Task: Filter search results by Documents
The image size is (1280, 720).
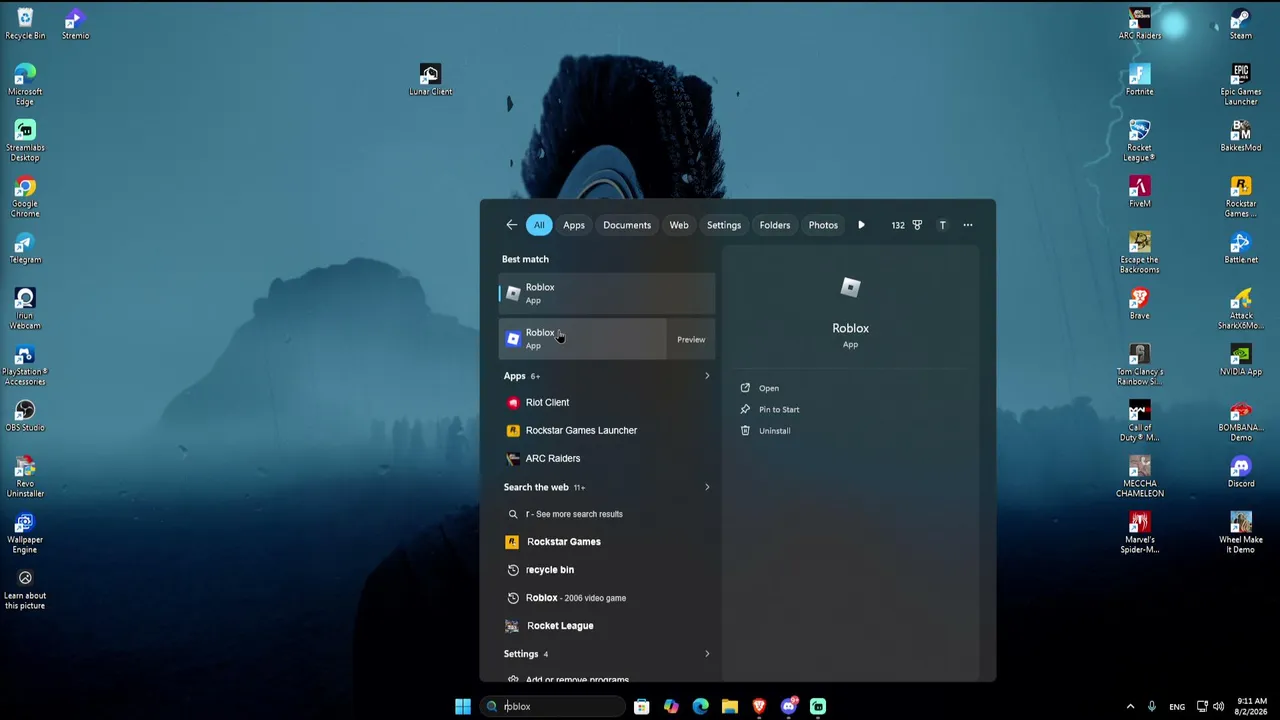Action: point(627,225)
